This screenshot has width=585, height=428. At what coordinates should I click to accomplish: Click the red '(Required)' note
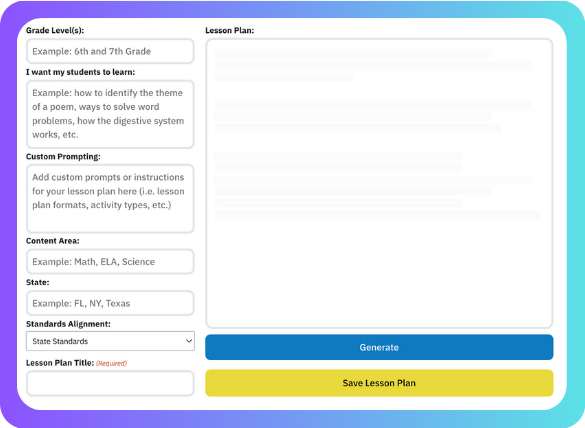pyautogui.click(x=112, y=363)
